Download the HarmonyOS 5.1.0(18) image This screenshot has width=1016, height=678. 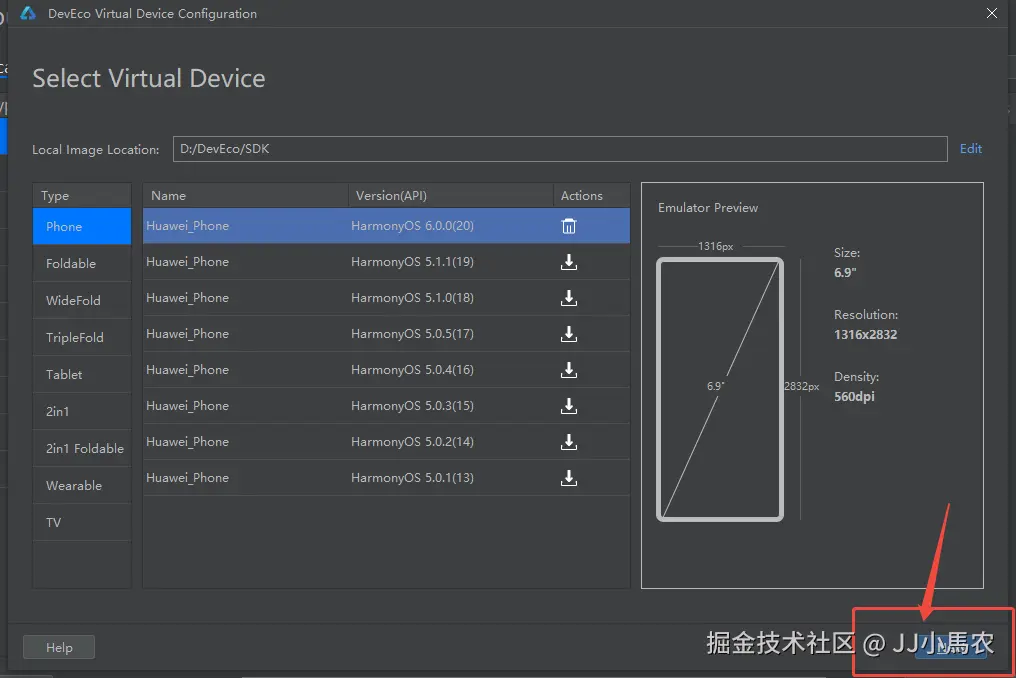click(x=568, y=298)
